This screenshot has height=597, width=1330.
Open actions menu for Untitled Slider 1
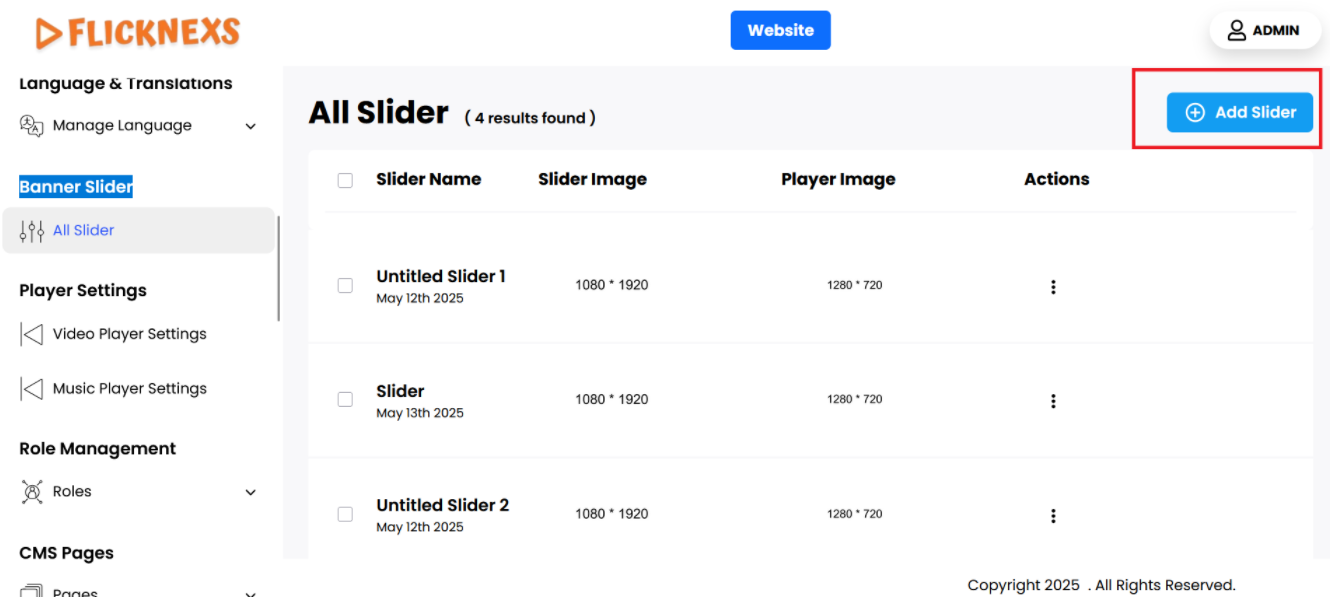(1053, 287)
